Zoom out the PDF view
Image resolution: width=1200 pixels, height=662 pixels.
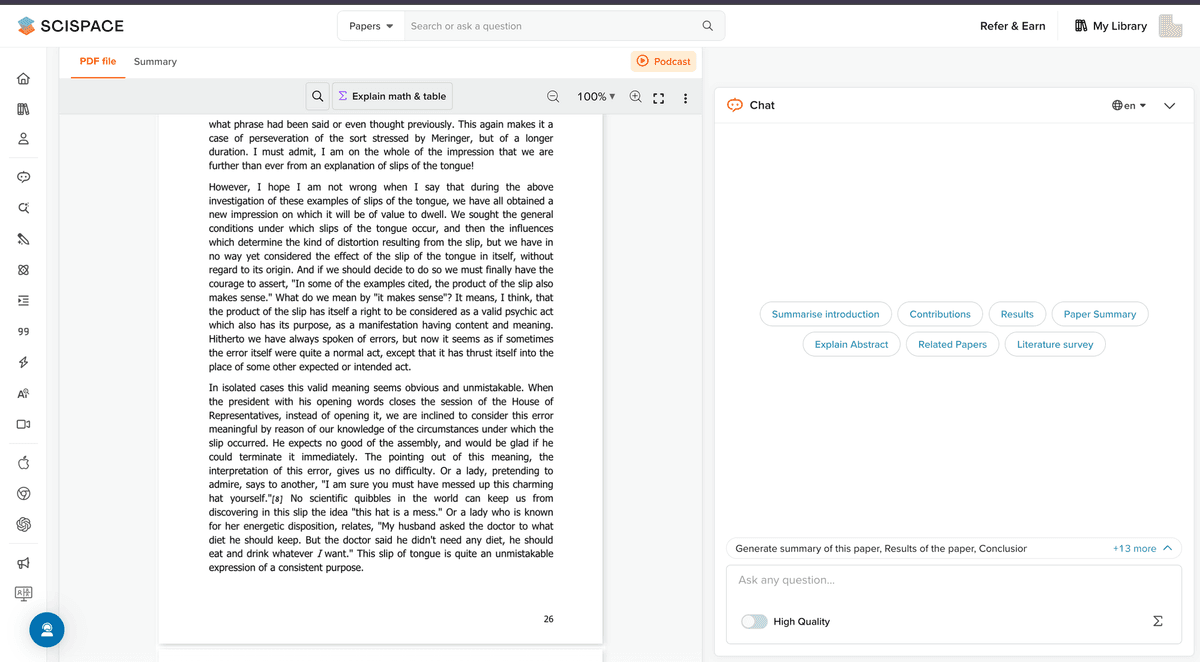coord(553,97)
